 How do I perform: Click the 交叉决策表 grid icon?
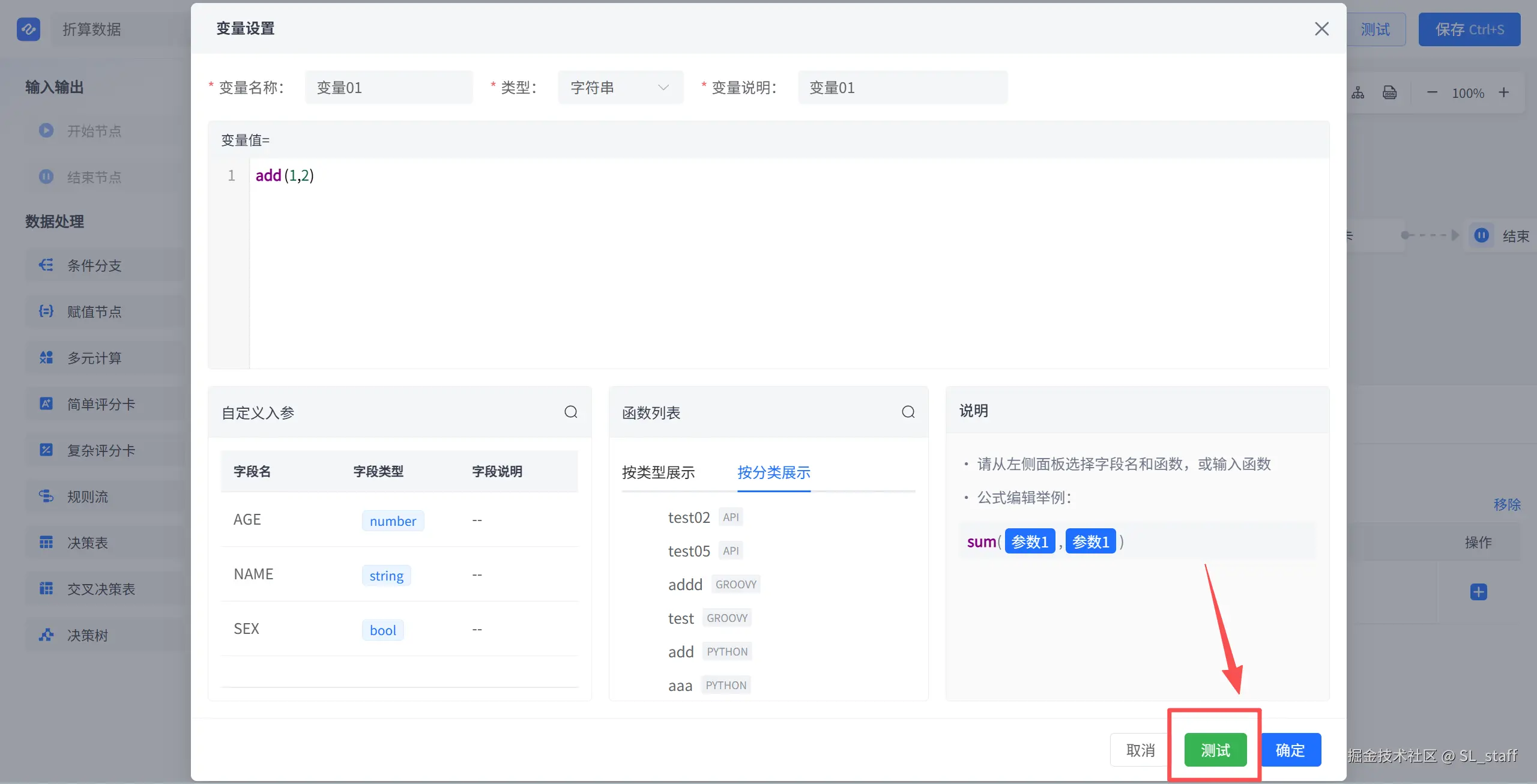[x=46, y=588]
